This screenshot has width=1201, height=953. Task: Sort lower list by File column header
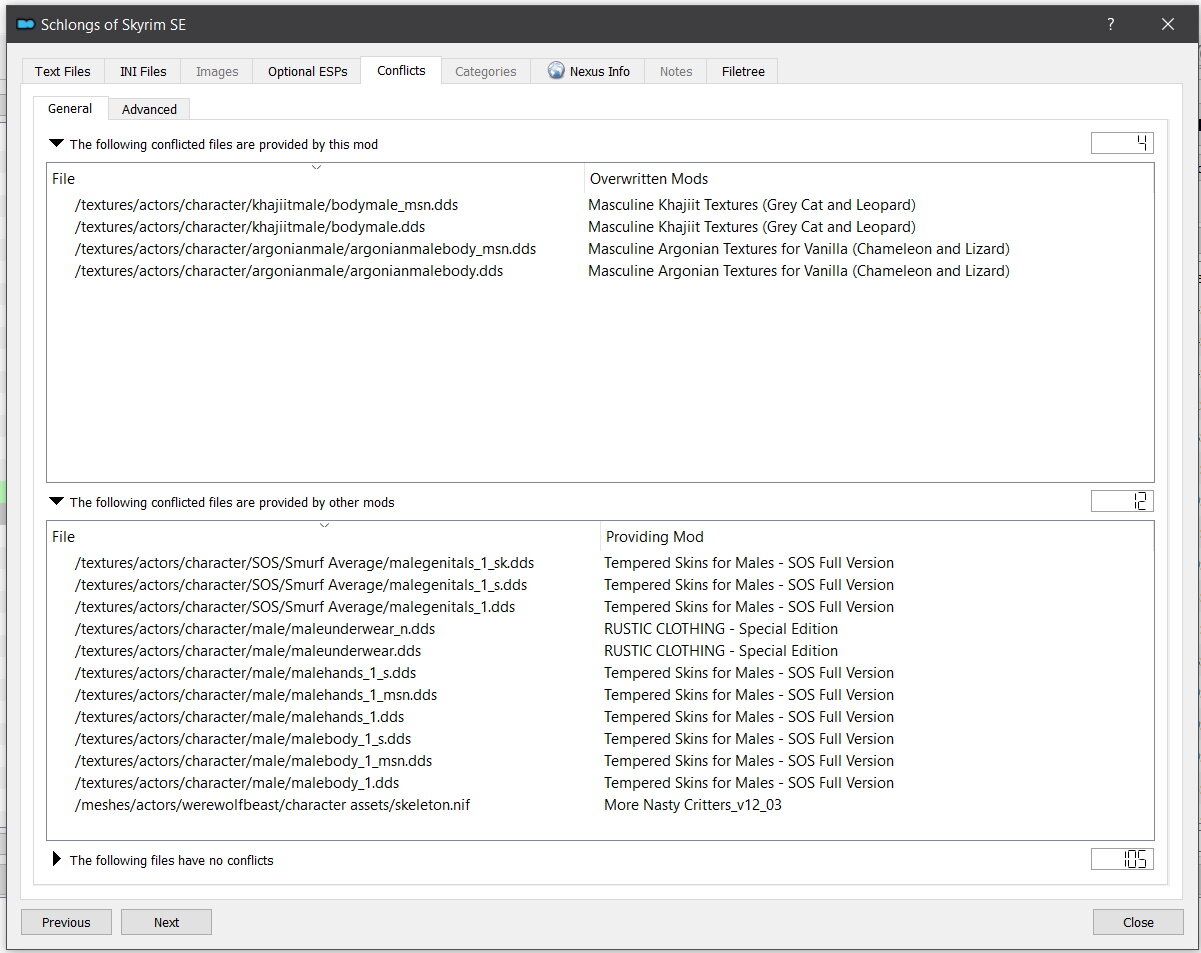tap(324, 536)
